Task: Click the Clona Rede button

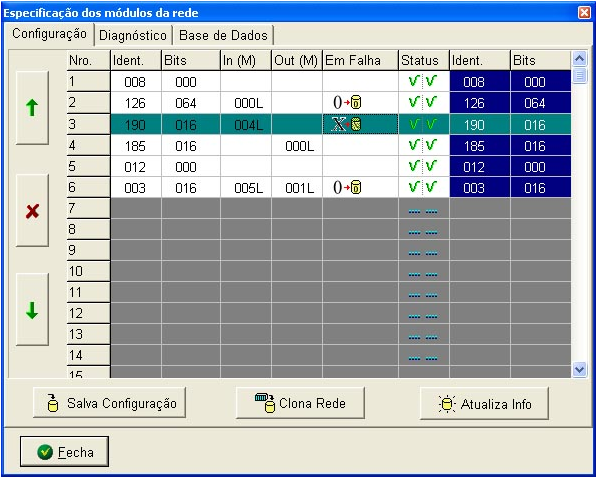Action: click(300, 403)
